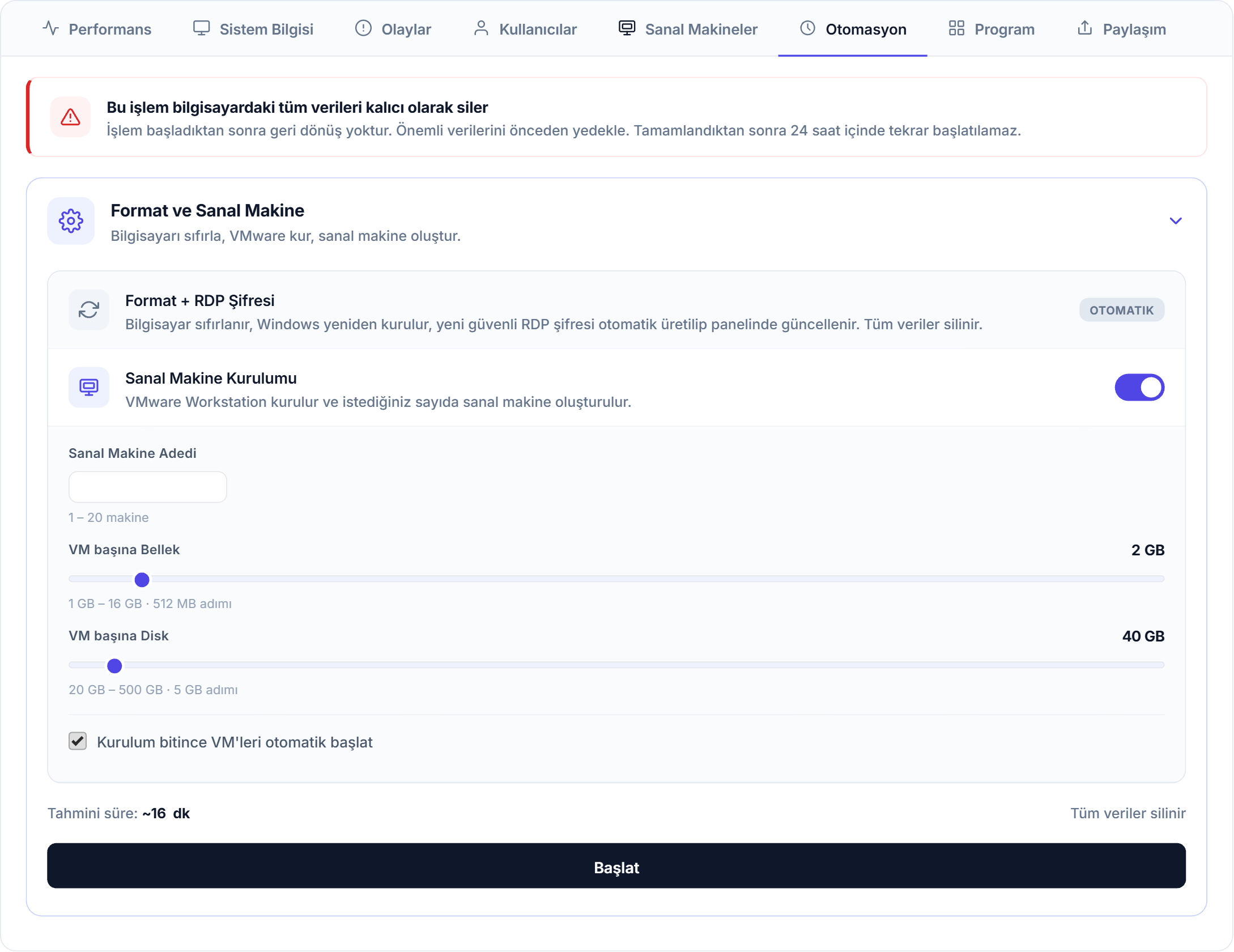Click the 2 GB memory value

(x=1148, y=550)
